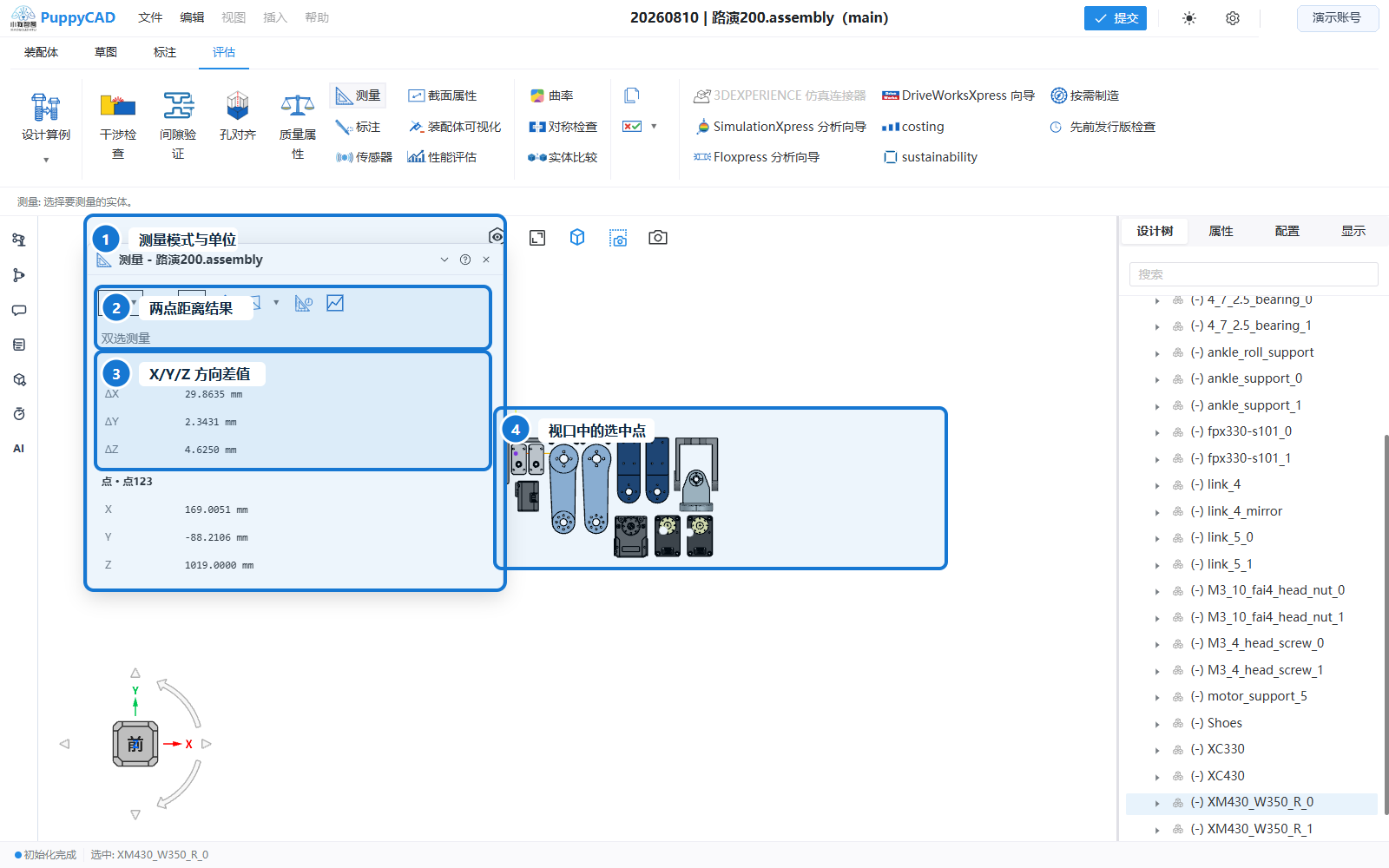Open 性能评估 performance evaluation
1389x868 pixels.
(x=443, y=157)
